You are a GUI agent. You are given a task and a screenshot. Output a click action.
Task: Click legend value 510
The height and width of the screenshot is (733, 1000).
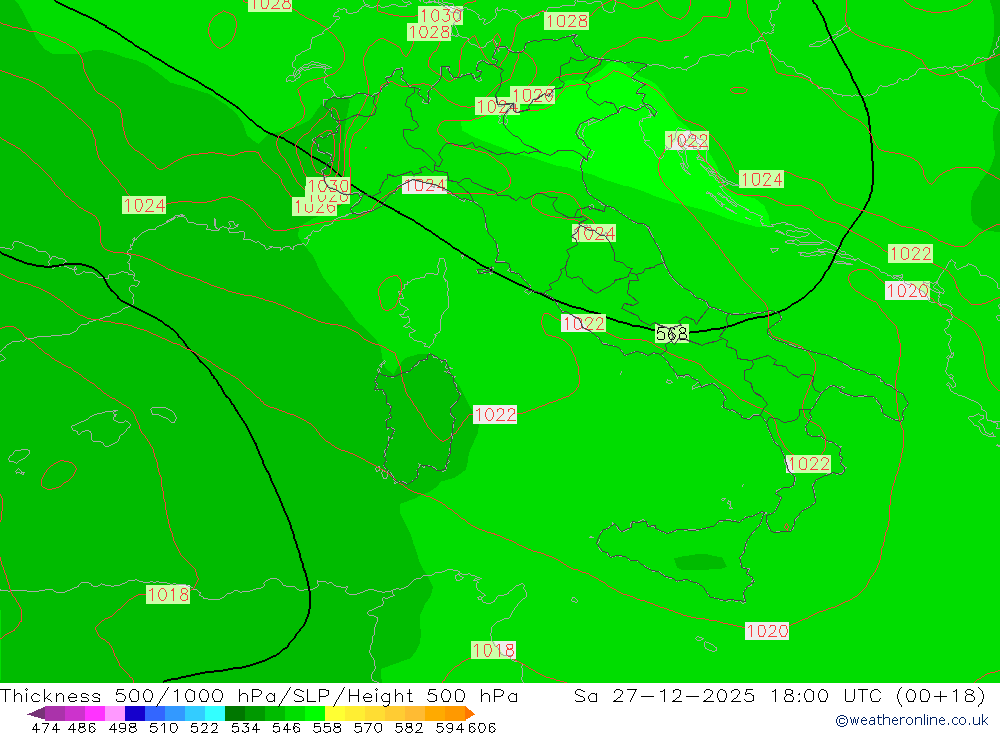pyautogui.click(x=163, y=727)
